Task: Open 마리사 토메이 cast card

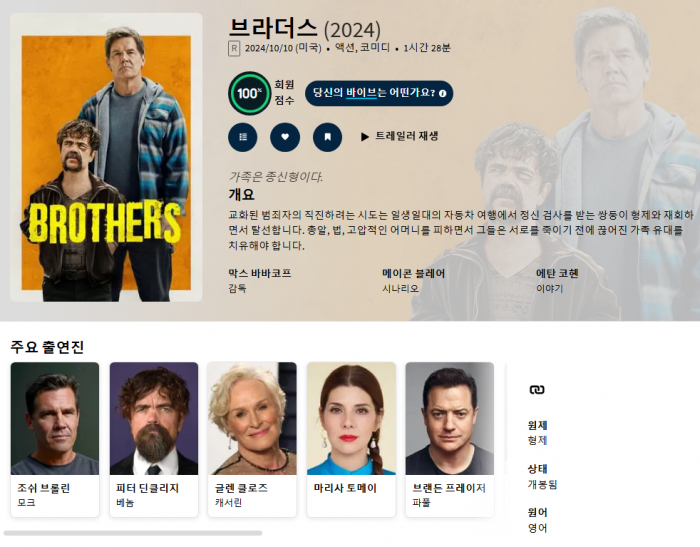Action: [351, 439]
